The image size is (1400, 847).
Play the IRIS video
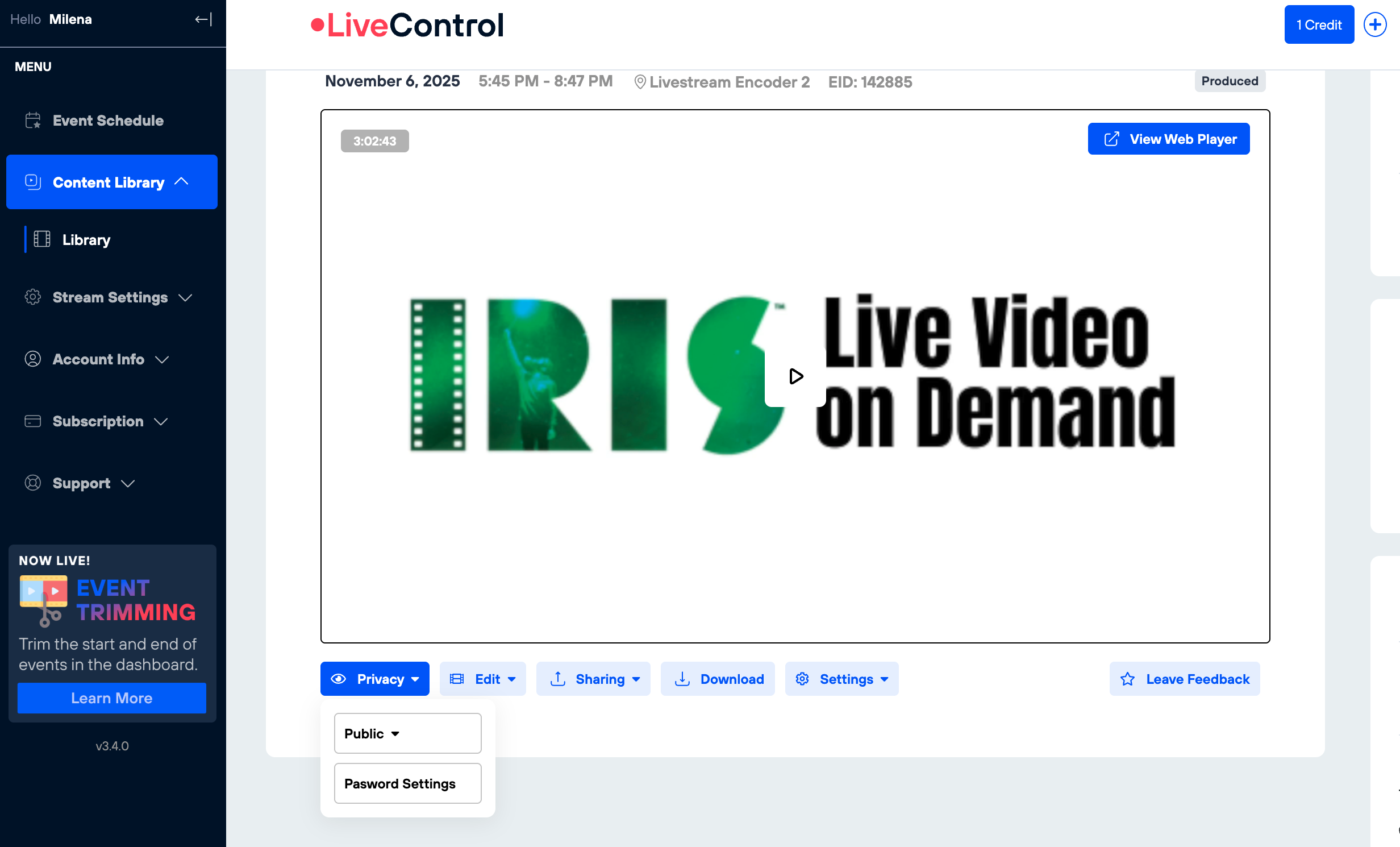[x=795, y=376]
